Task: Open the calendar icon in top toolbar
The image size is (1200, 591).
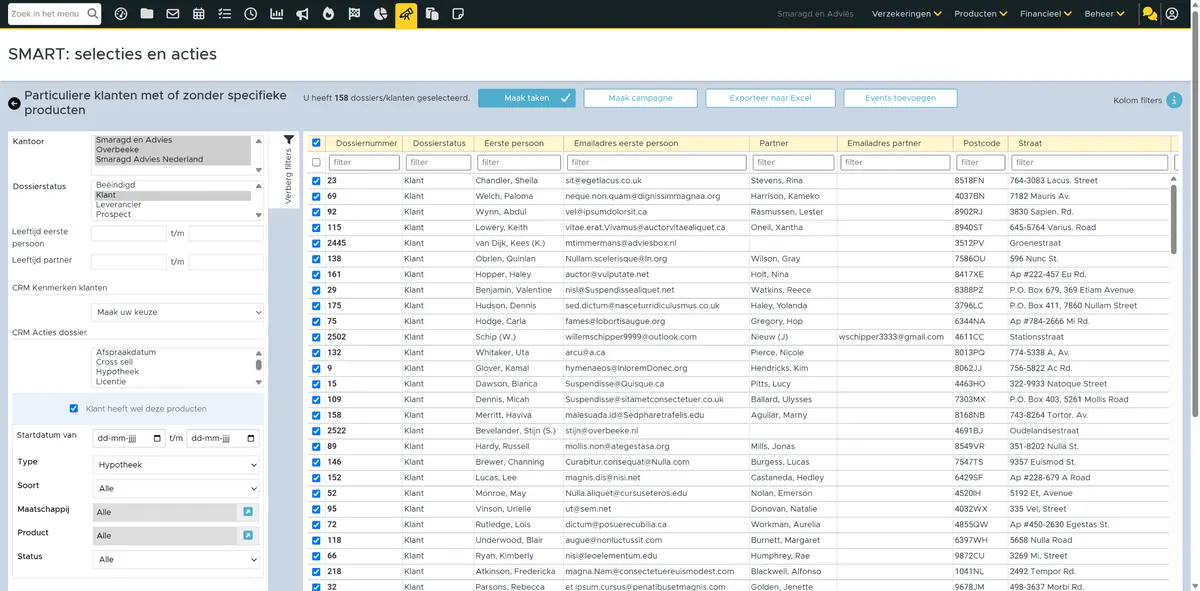Action: (x=199, y=14)
